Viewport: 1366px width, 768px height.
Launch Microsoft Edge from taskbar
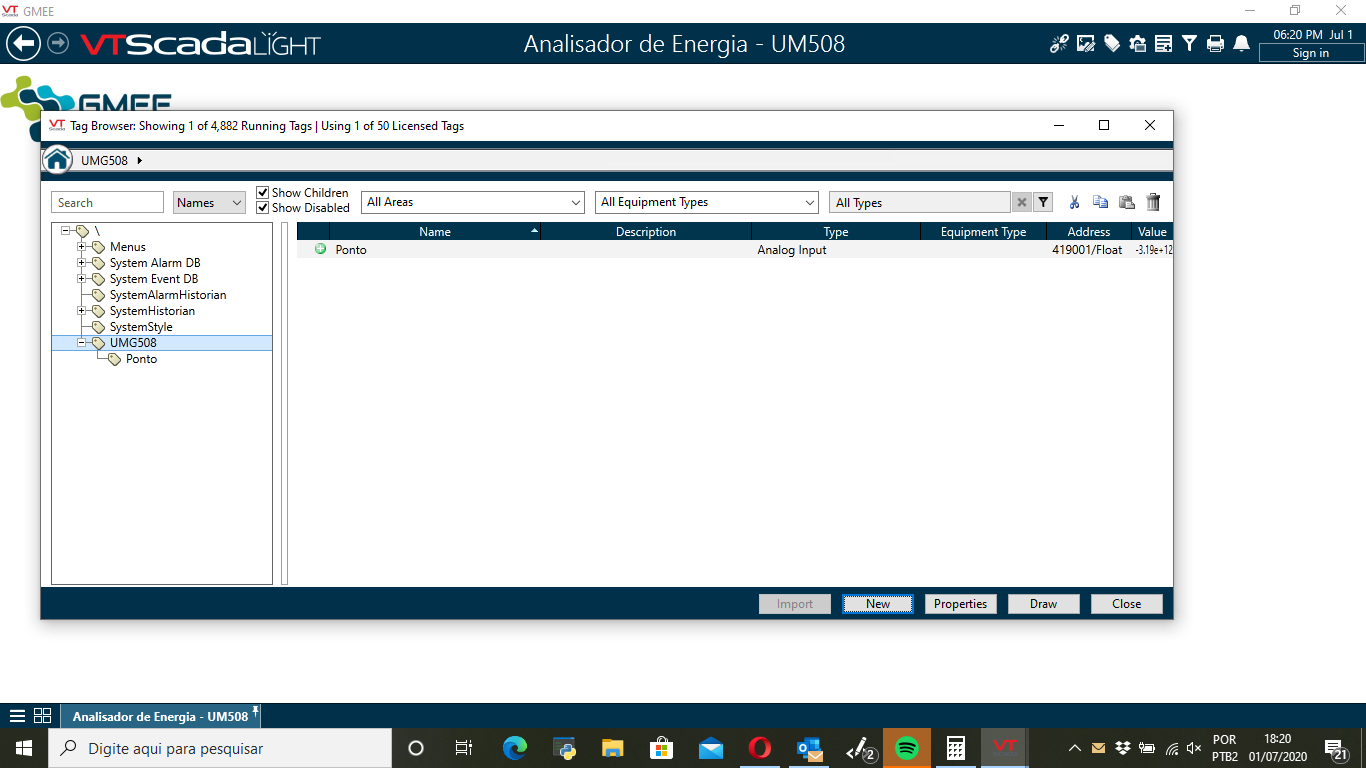tap(514, 748)
